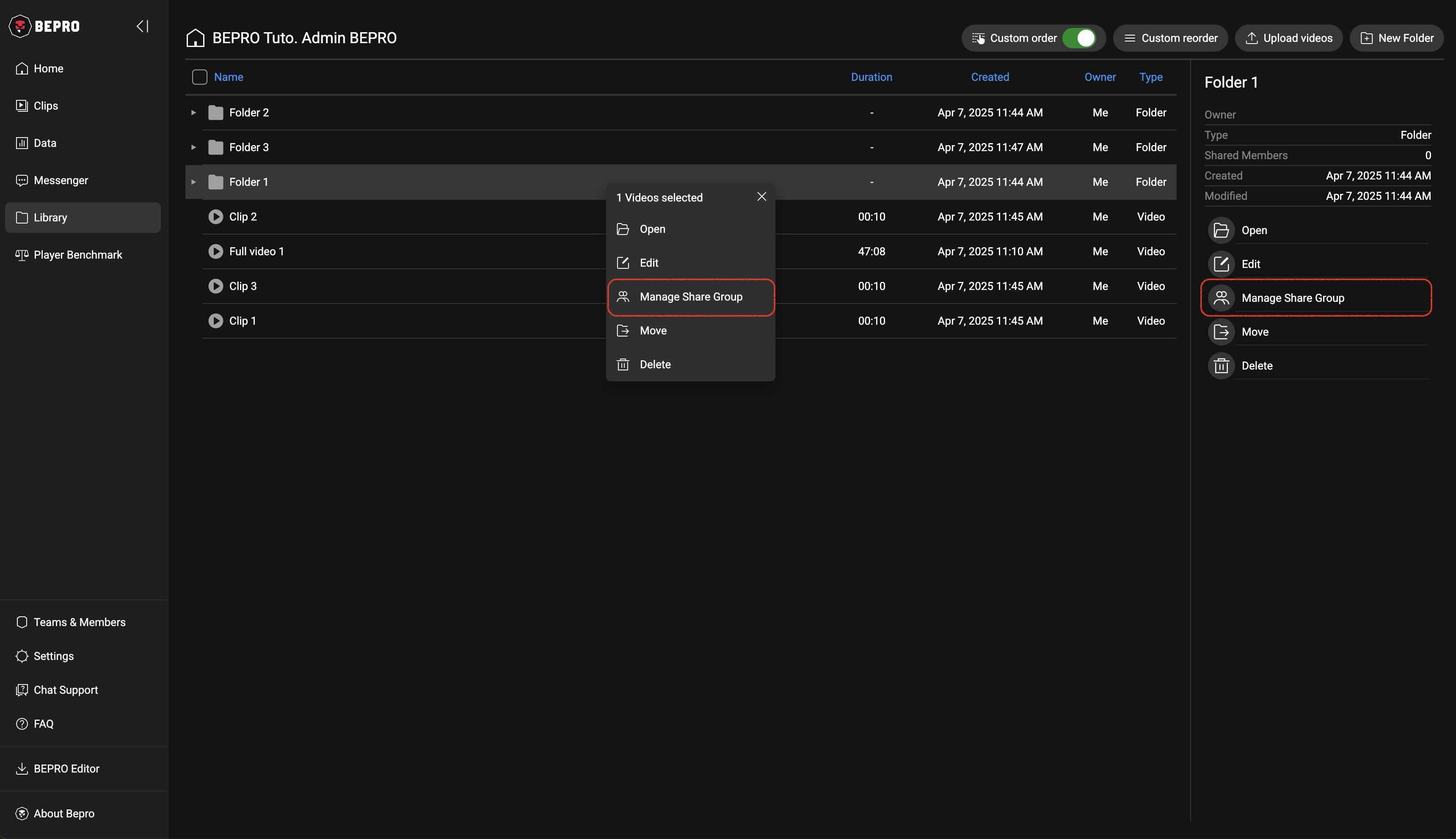Open Messenger from the sidebar
Viewport: 1456px width, 839px height.
point(61,180)
